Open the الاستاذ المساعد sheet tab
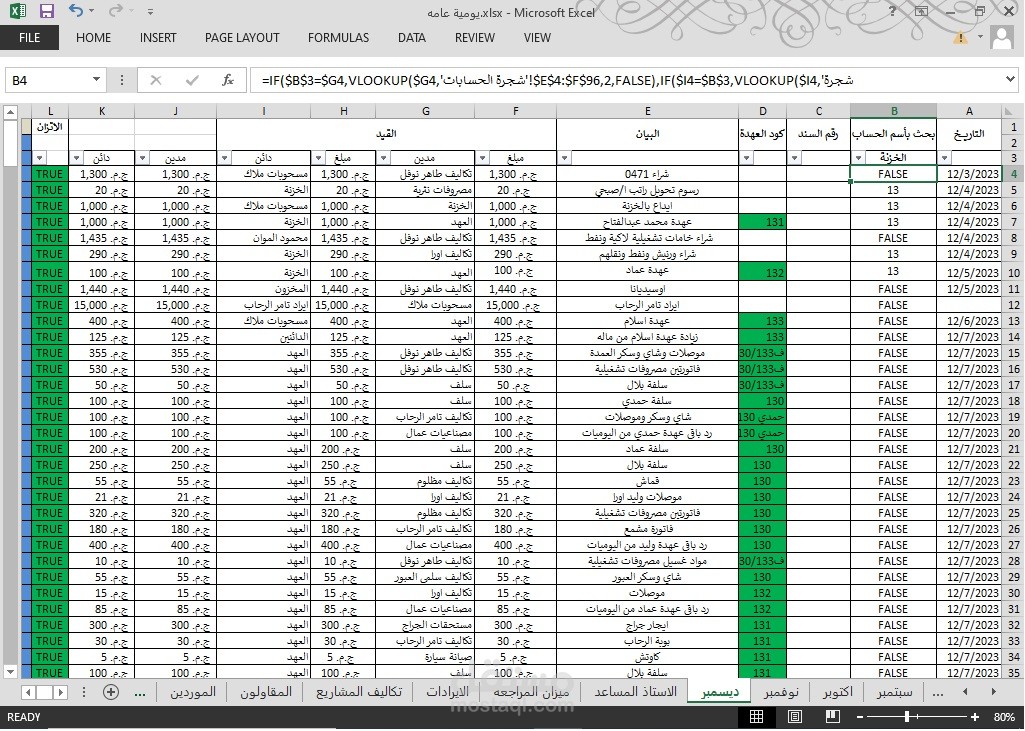Image resolution: width=1025 pixels, height=731 pixels. tap(635, 692)
